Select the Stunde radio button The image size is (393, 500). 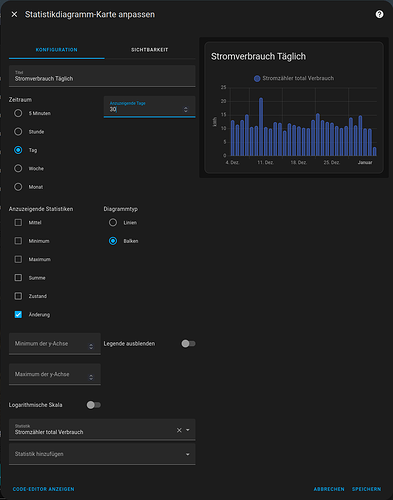tap(18, 132)
